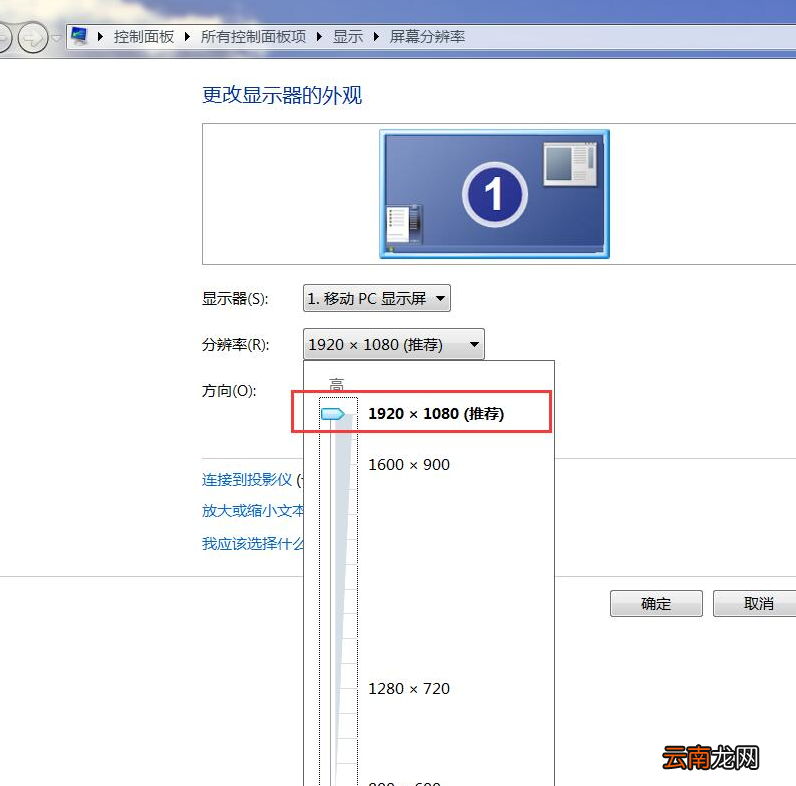The height and width of the screenshot is (786, 796).
Task: Choose 1920 × 1080 (推荐) resolution
Action: coord(436,414)
